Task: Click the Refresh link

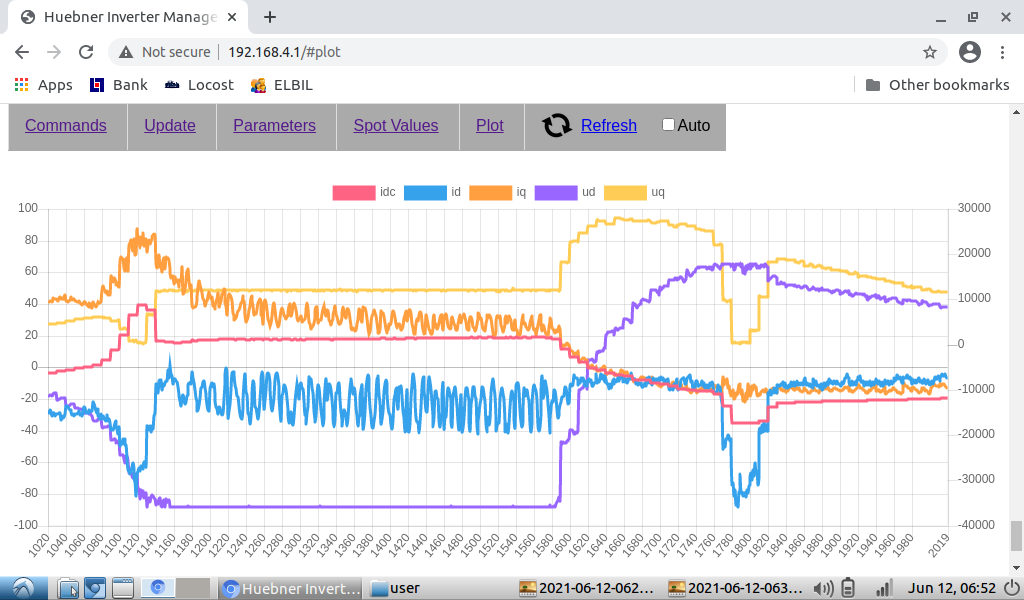Action: click(x=608, y=126)
